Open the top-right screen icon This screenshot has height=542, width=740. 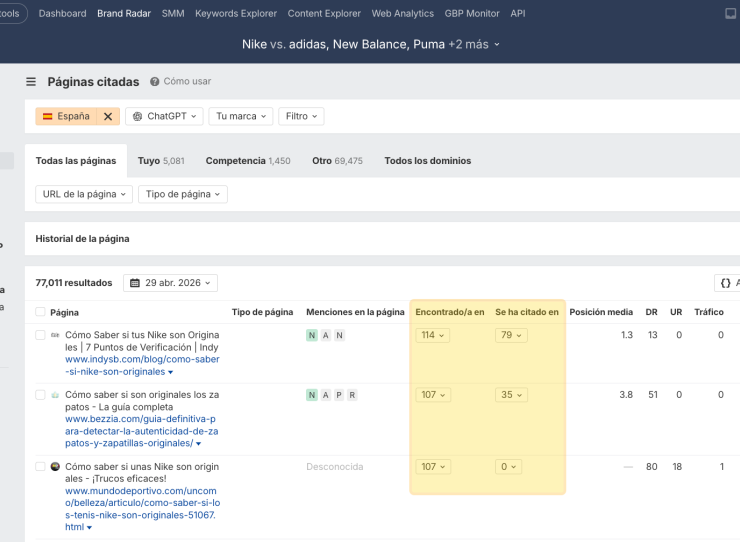(x=731, y=14)
